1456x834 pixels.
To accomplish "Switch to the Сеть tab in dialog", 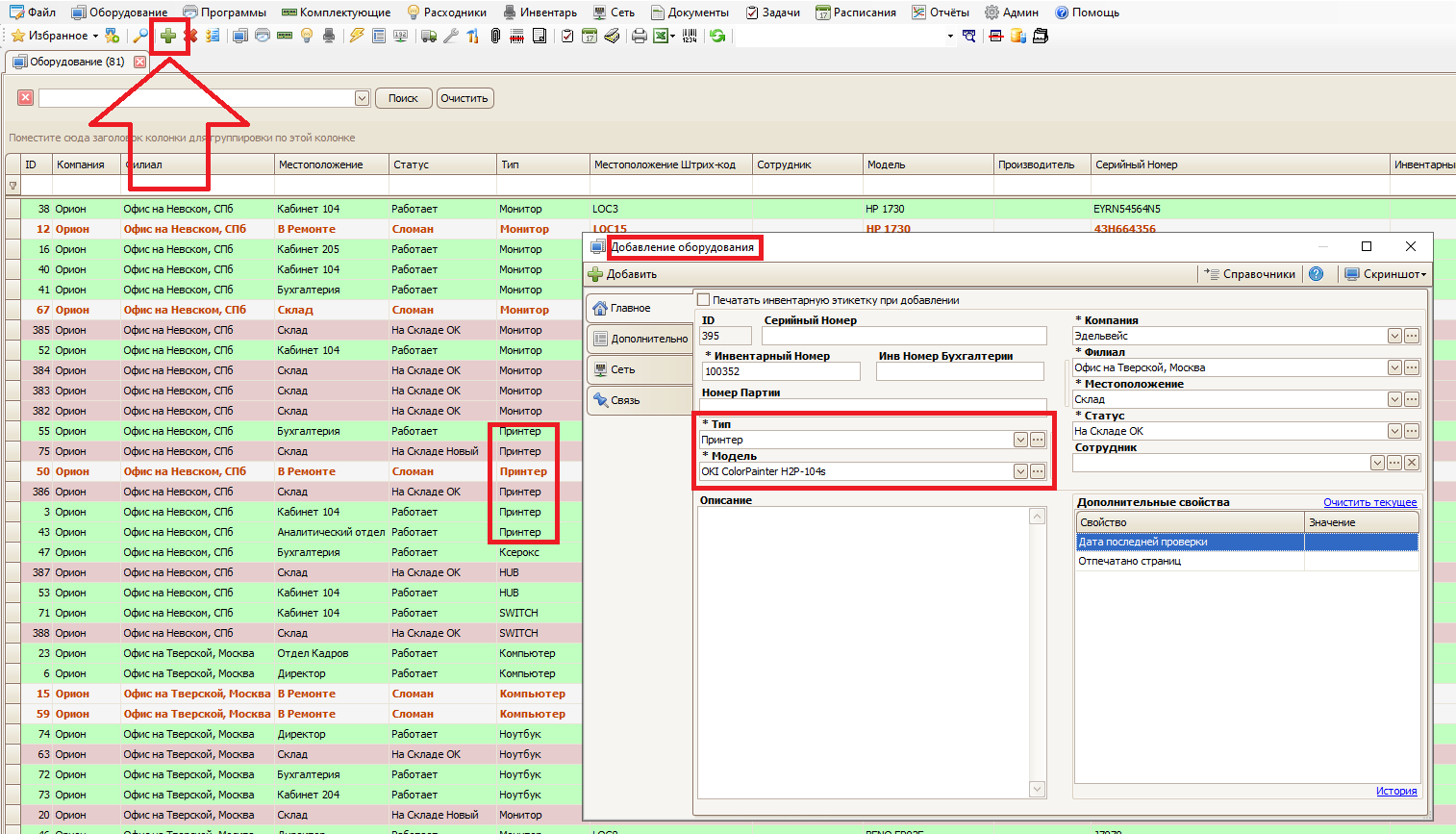I will click(640, 369).
